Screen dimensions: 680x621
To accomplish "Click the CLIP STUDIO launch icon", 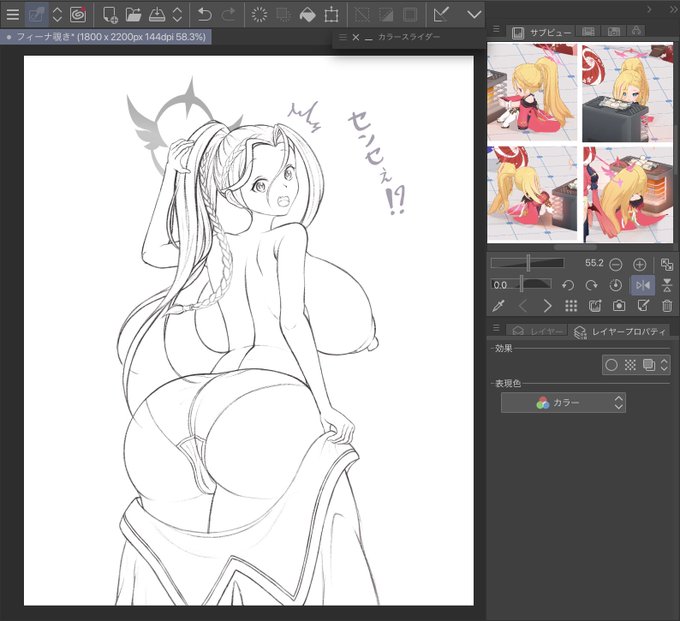I will click(36, 15).
